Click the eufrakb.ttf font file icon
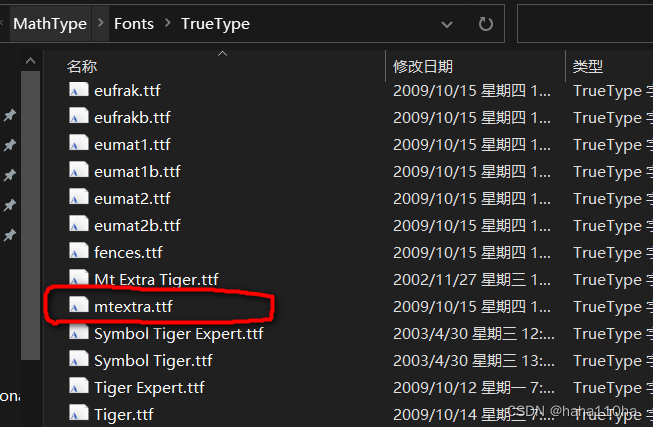Viewport: 653px width, 427px height. tap(79, 117)
